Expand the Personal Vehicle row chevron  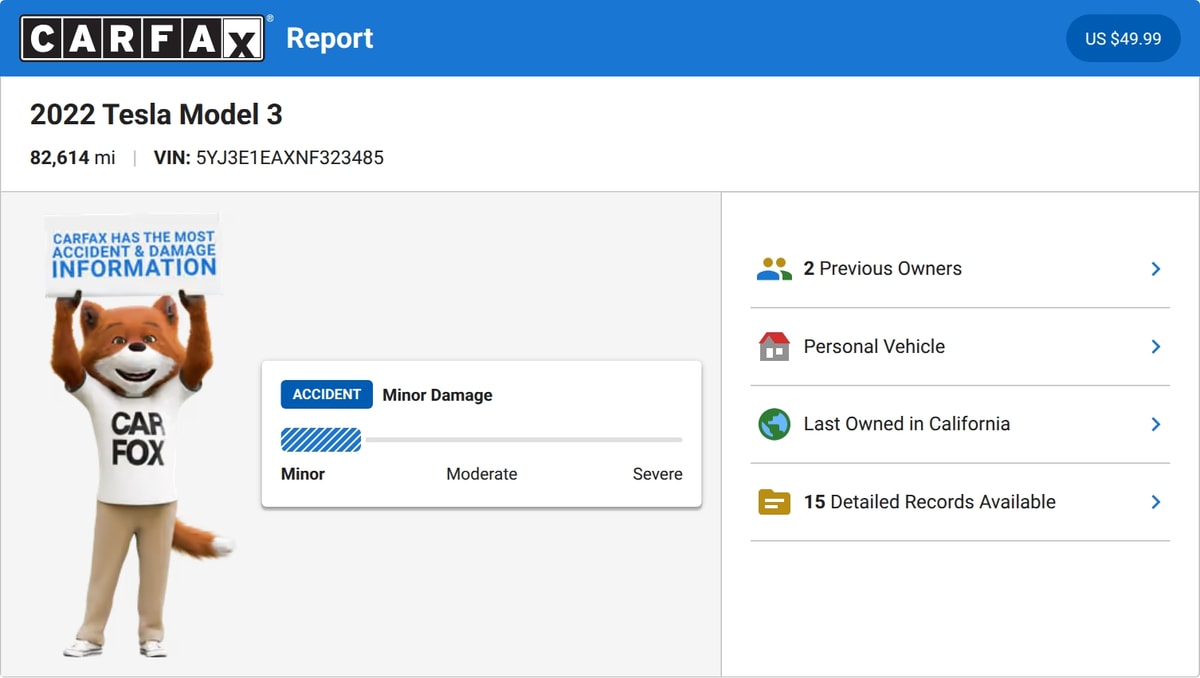(x=1155, y=346)
